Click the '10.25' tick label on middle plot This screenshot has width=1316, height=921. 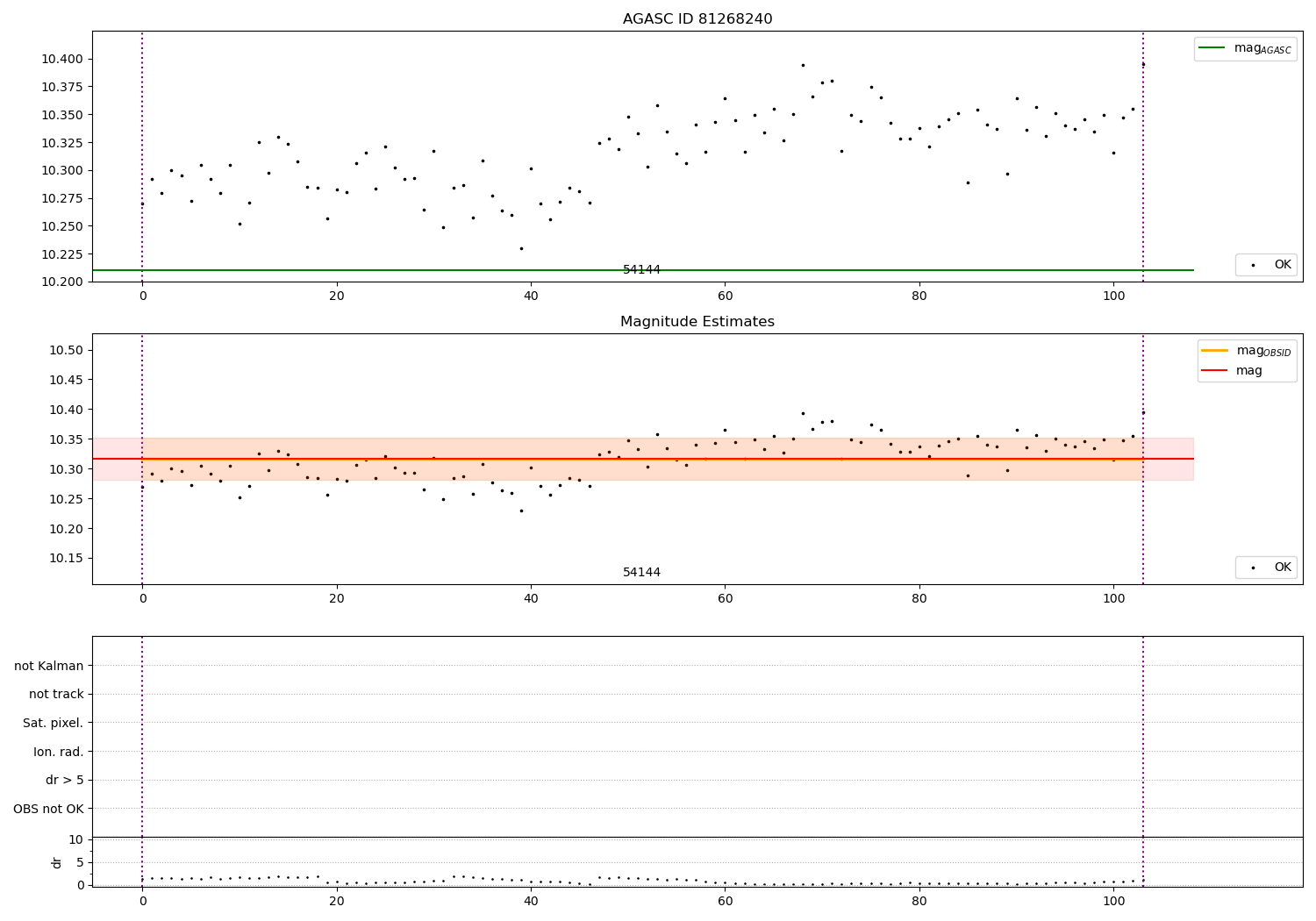coord(67,499)
